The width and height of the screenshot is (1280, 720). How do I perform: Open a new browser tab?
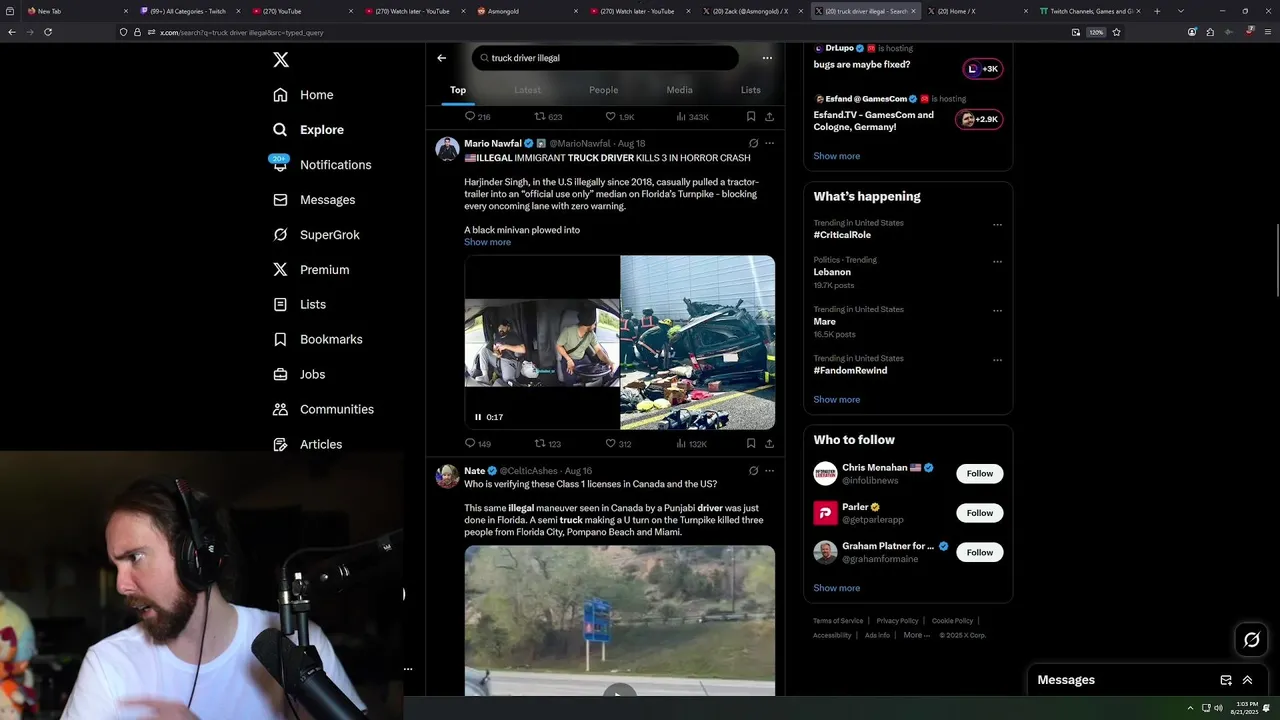(x=1157, y=11)
